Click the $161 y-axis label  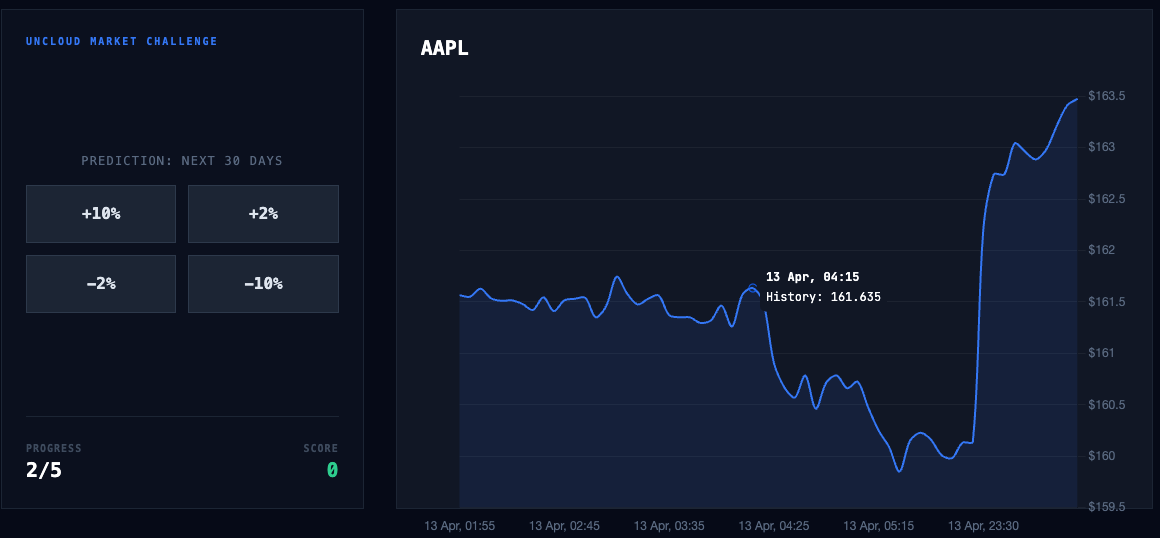(x=1102, y=353)
